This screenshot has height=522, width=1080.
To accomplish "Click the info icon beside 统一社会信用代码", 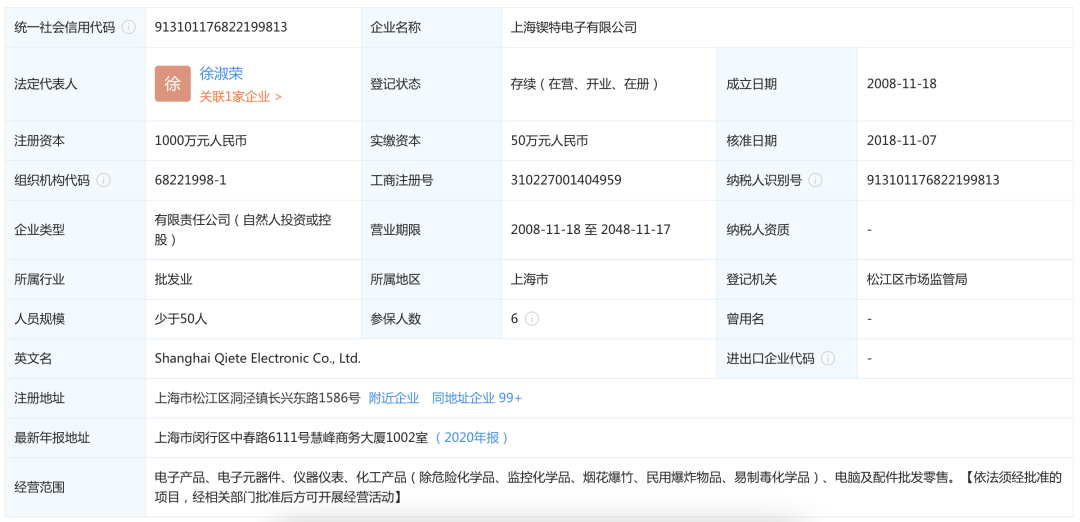I will click(128, 28).
